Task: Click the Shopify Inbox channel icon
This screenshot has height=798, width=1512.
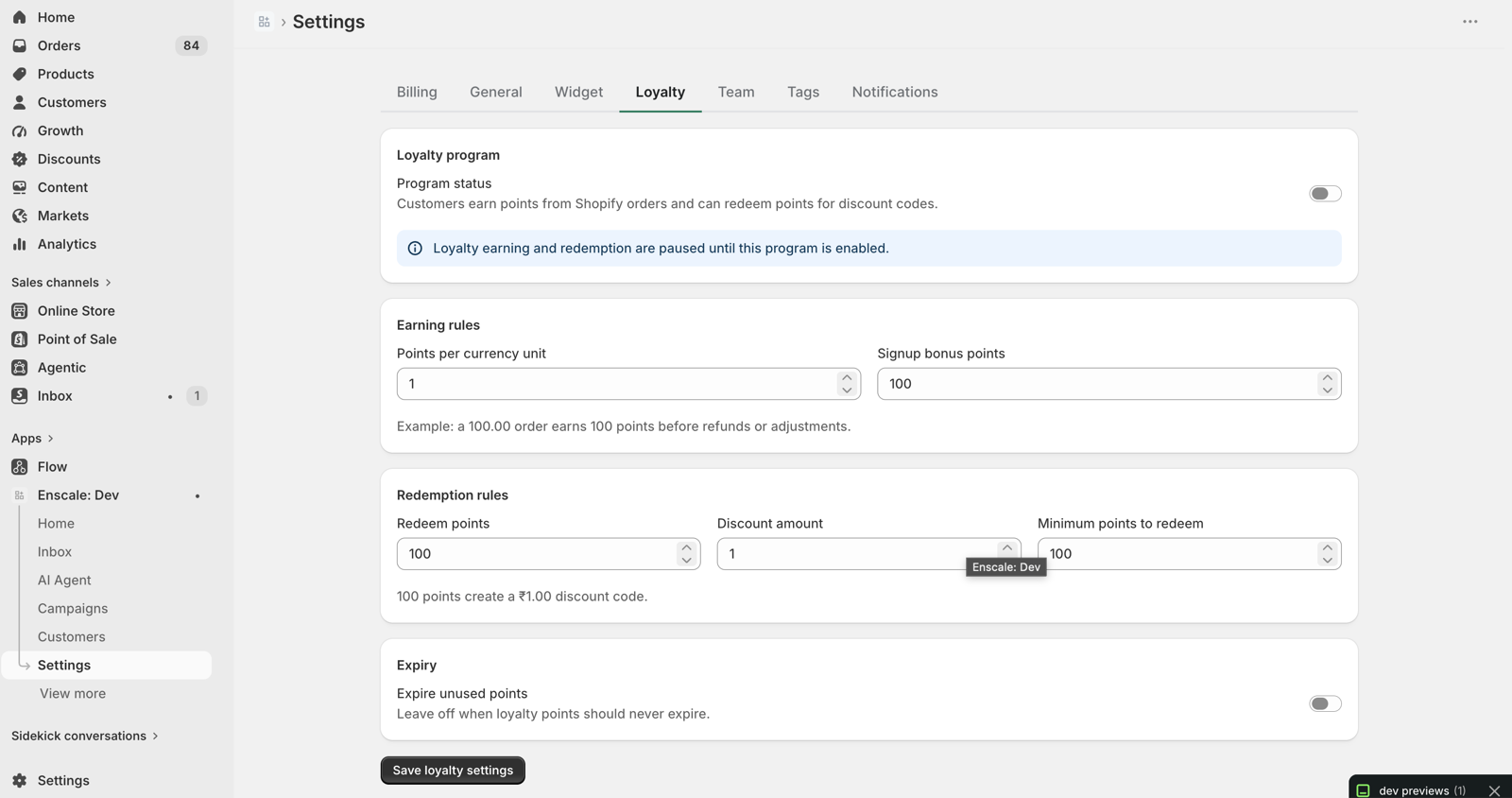Action: coord(20,395)
